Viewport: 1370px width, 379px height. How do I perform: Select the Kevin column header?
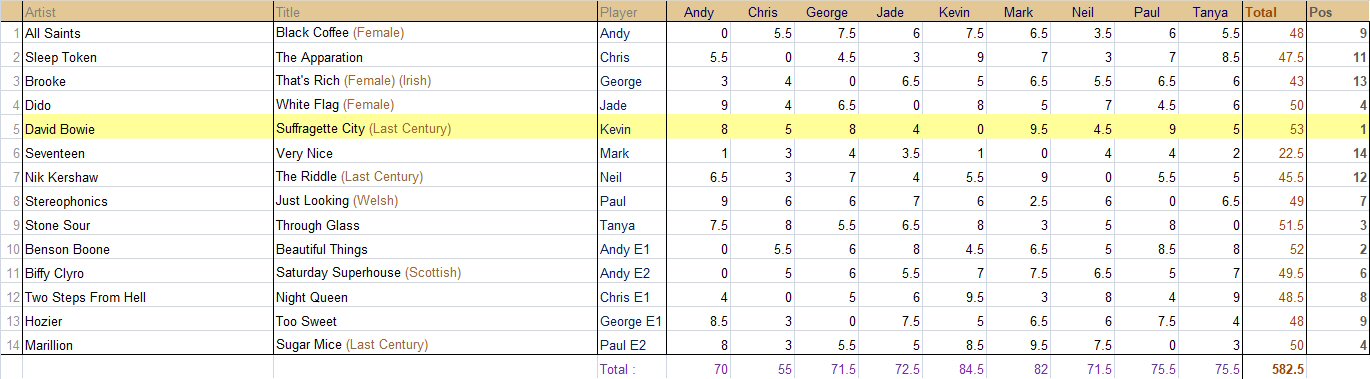[955, 12]
